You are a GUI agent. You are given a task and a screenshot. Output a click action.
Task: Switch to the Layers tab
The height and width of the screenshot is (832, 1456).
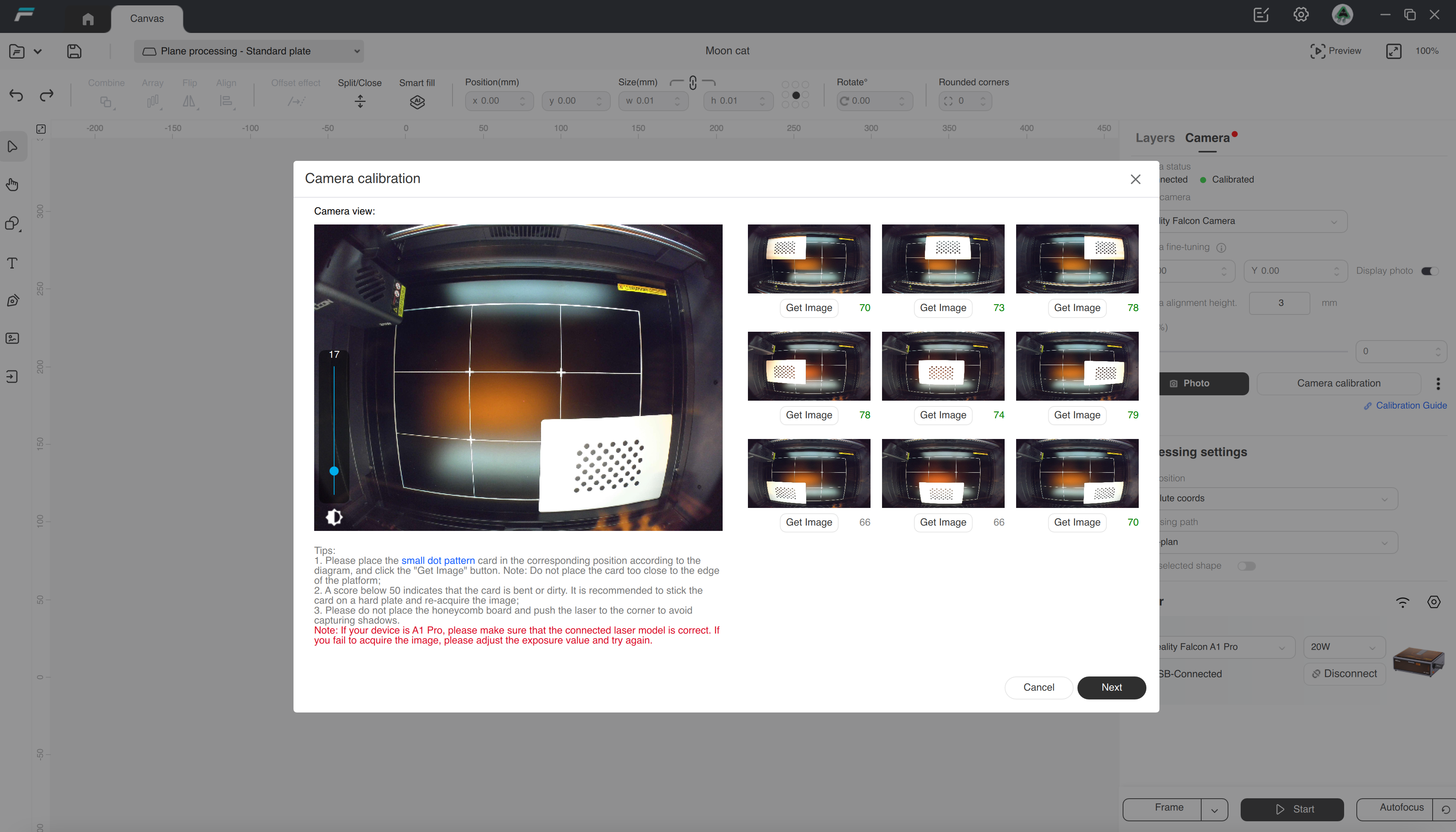[x=1155, y=138]
